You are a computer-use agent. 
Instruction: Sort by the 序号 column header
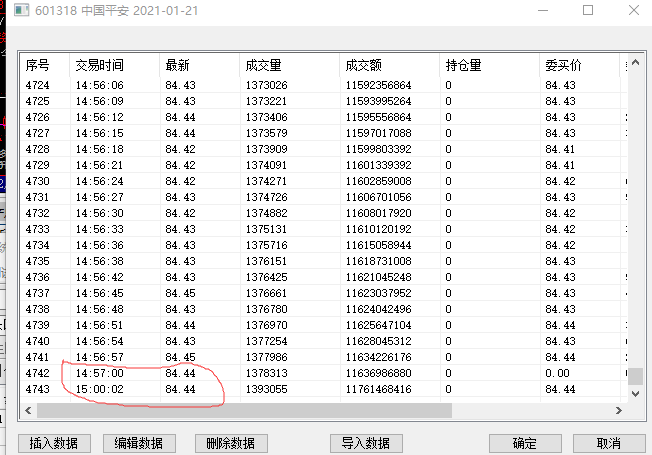(45, 65)
